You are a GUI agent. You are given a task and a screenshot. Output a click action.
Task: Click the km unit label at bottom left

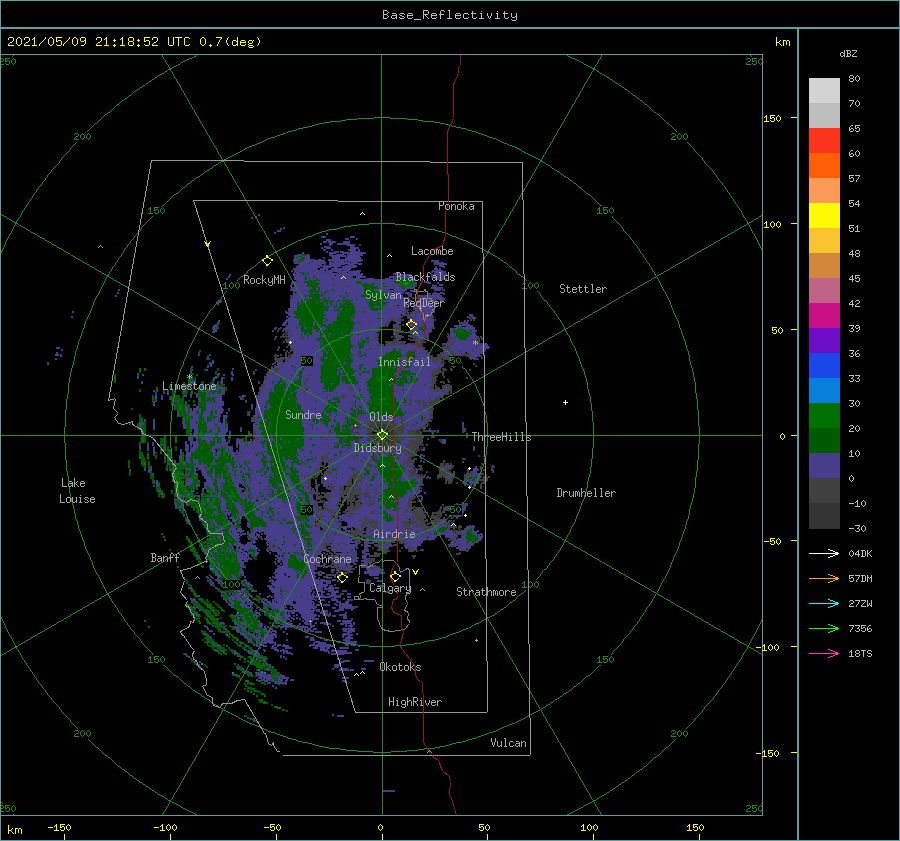click(14, 830)
